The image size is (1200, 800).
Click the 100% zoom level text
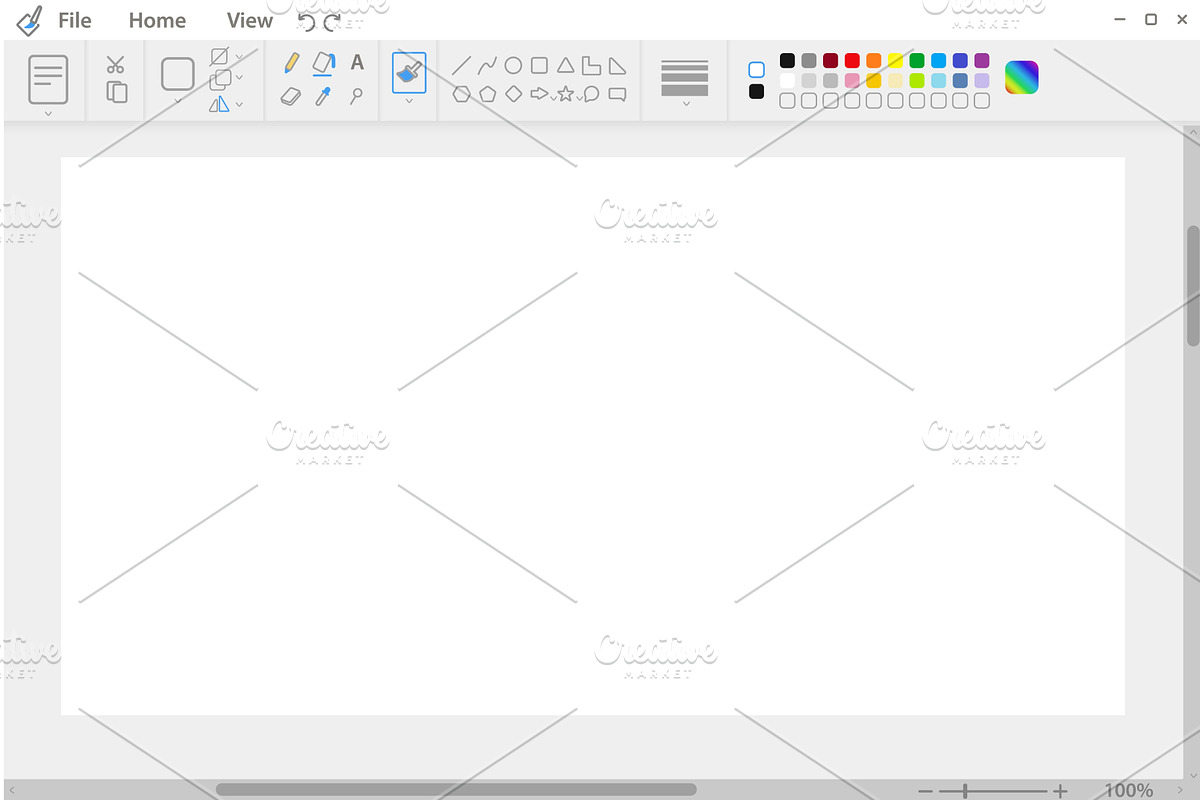click(x=1129, y=790)
